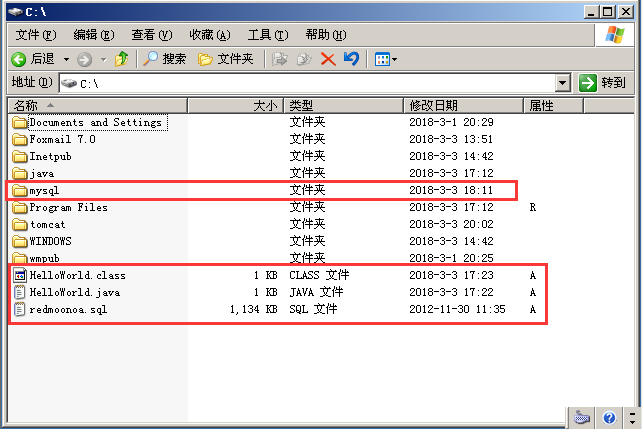Click the keyboard icon in the language bar

[x=582, y=418]
